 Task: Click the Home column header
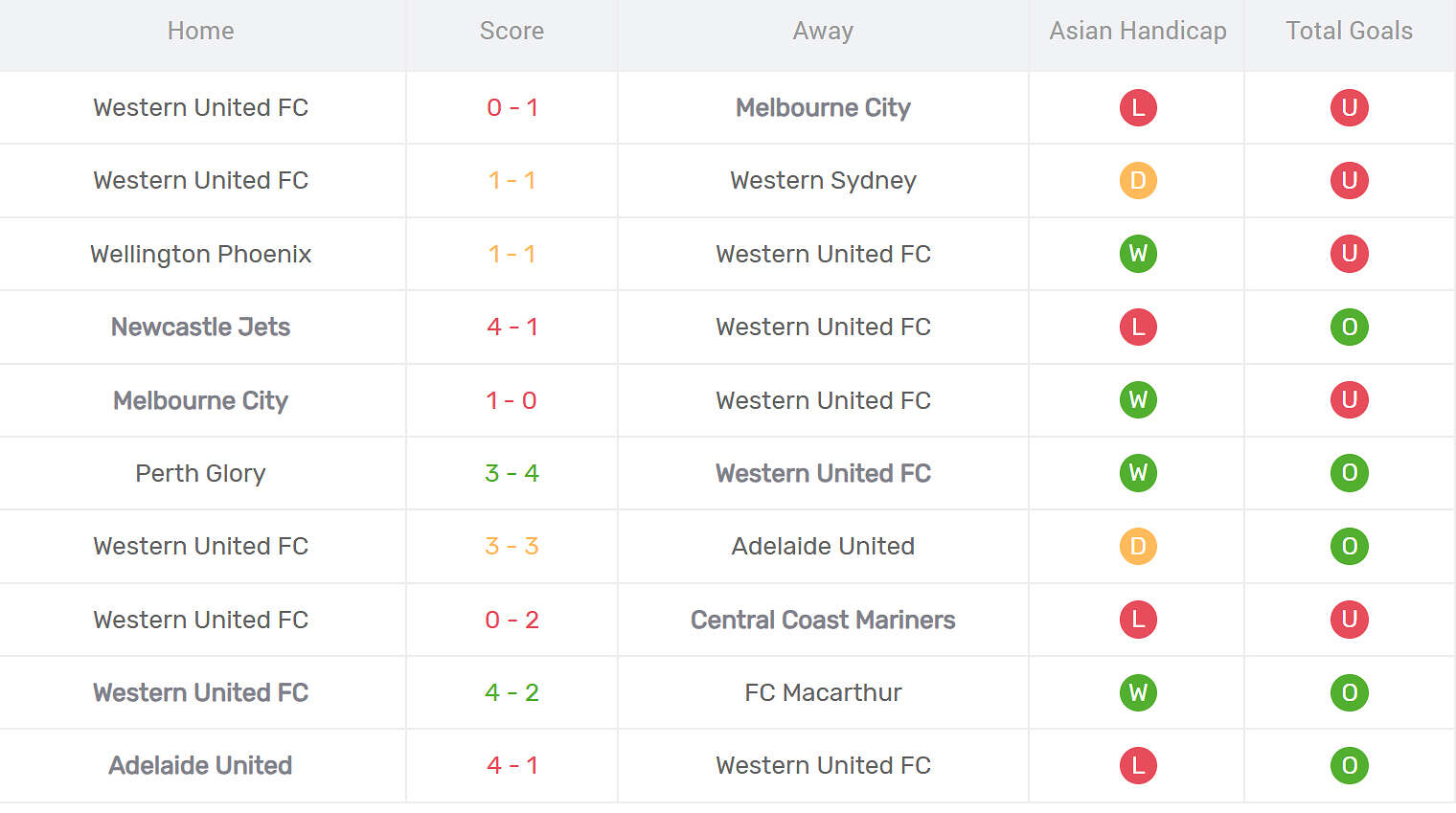tap(200, 31)
